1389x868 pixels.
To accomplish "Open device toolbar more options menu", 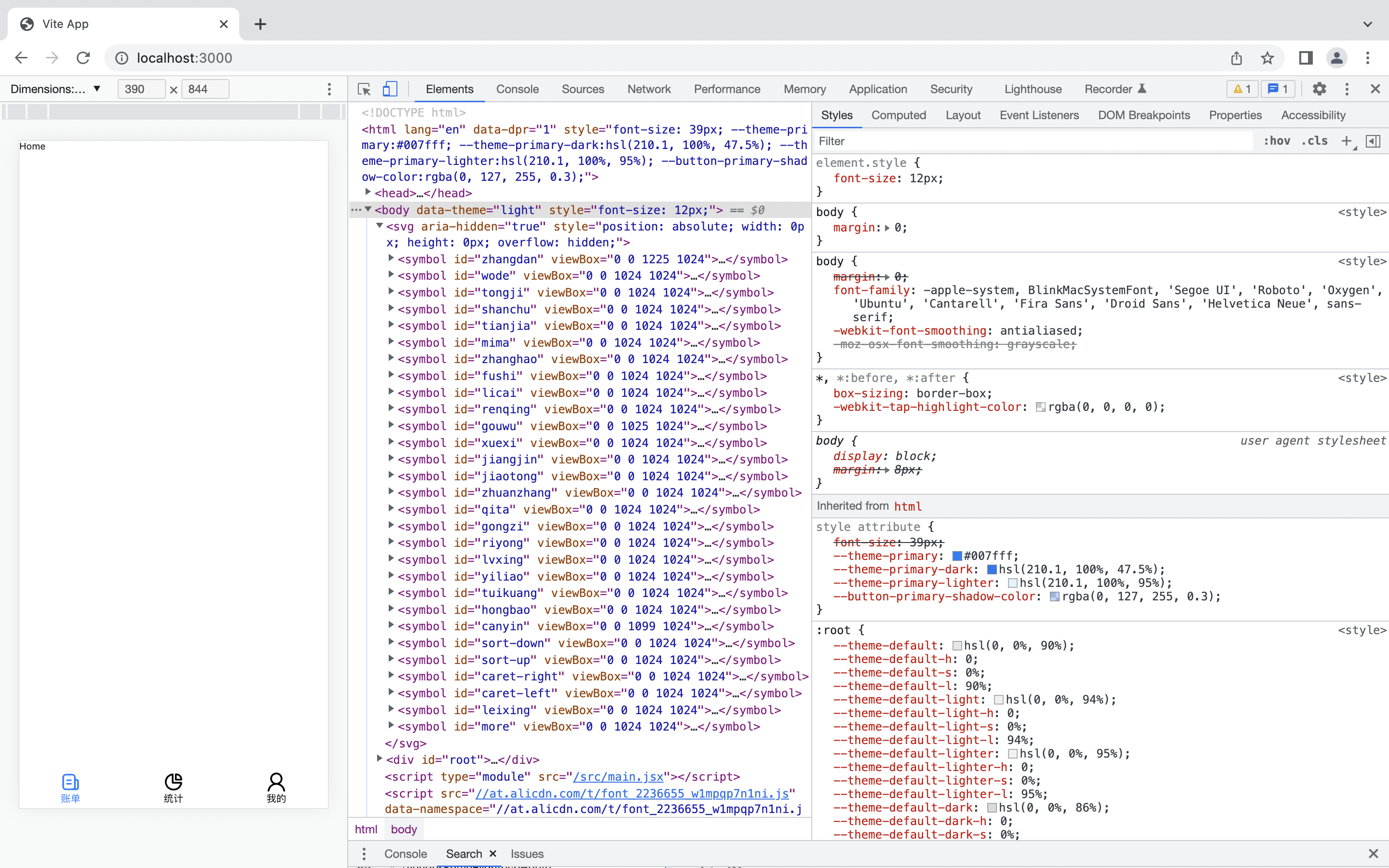I will [x=329, y=89].
